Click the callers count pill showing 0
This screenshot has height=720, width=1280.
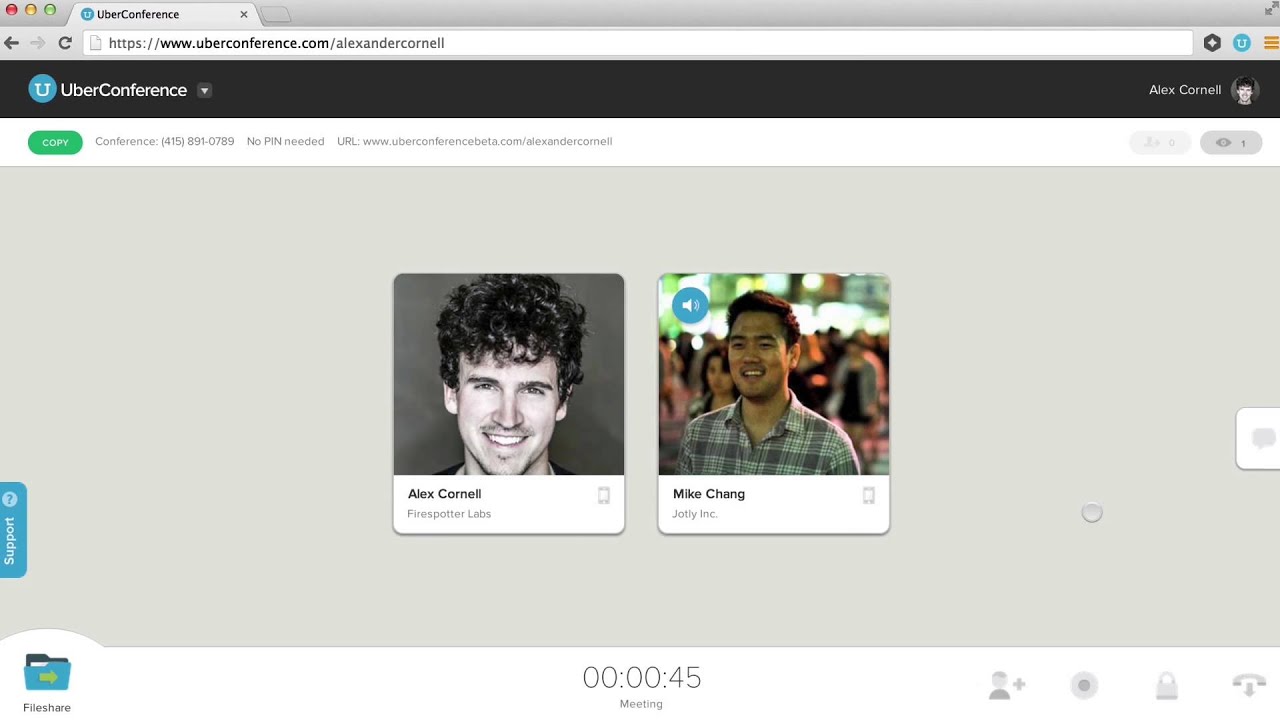(1160, 143)
